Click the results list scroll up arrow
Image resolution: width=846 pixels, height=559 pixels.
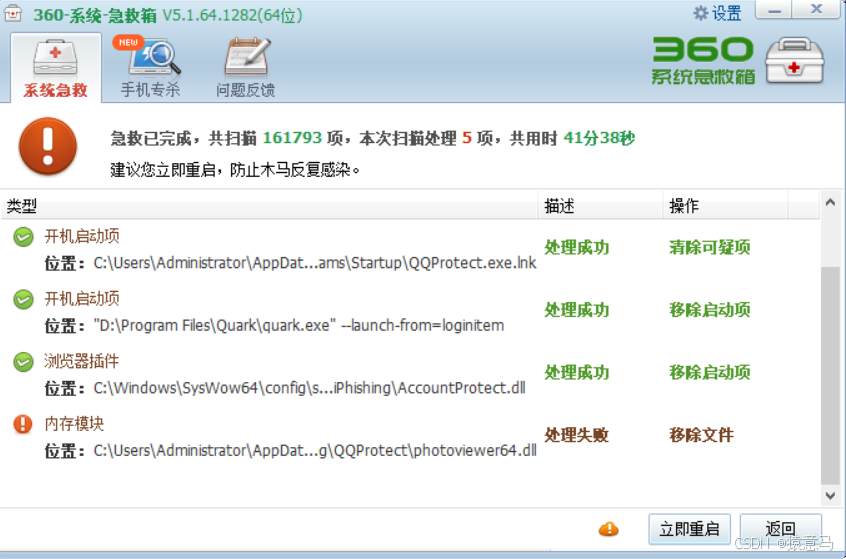click(x=830, y=202)
